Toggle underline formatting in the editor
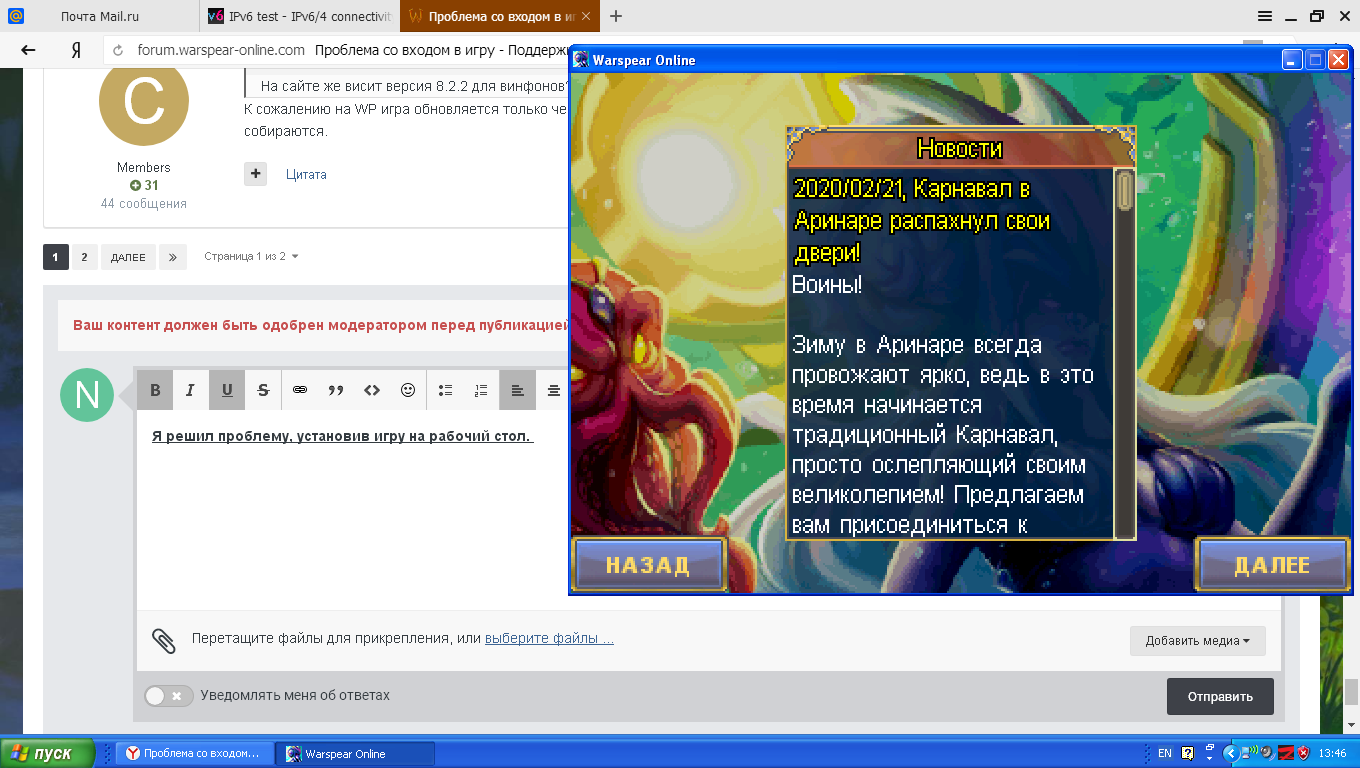This screenshot has width=1360, height=768. [x=227, y=390]
